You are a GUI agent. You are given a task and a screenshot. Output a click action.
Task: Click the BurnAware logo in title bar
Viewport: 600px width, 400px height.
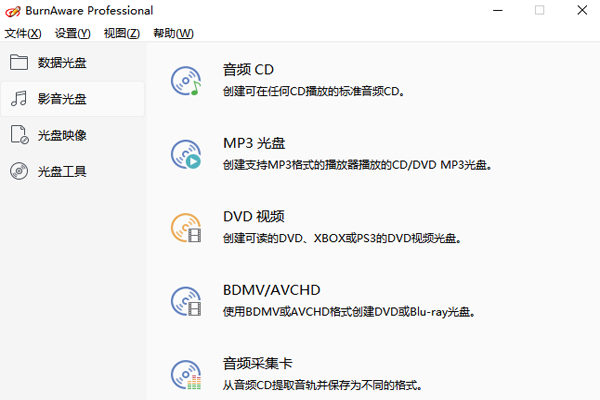pos(13,11)
